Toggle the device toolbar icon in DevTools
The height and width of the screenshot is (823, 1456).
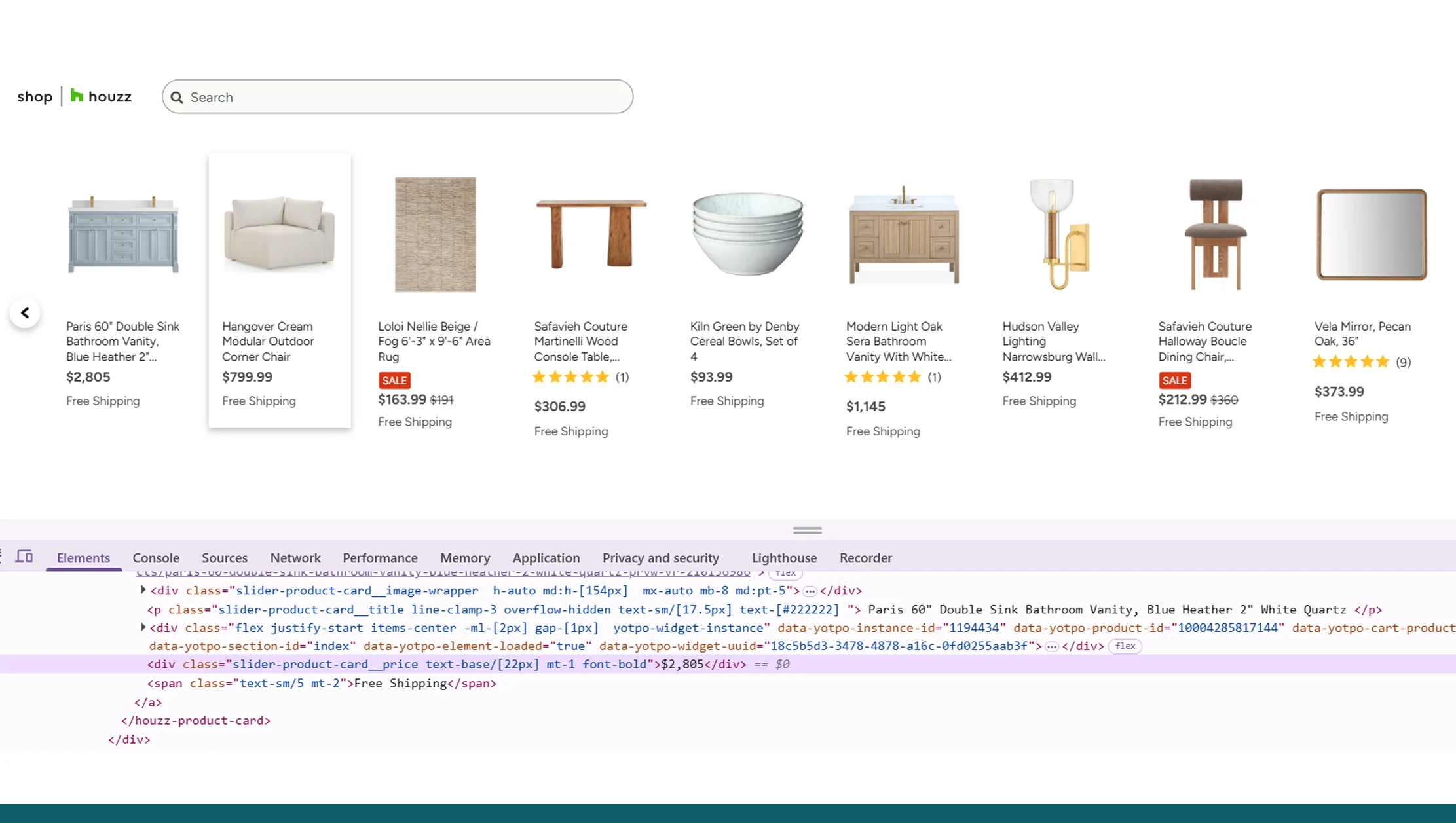[24, 557]
